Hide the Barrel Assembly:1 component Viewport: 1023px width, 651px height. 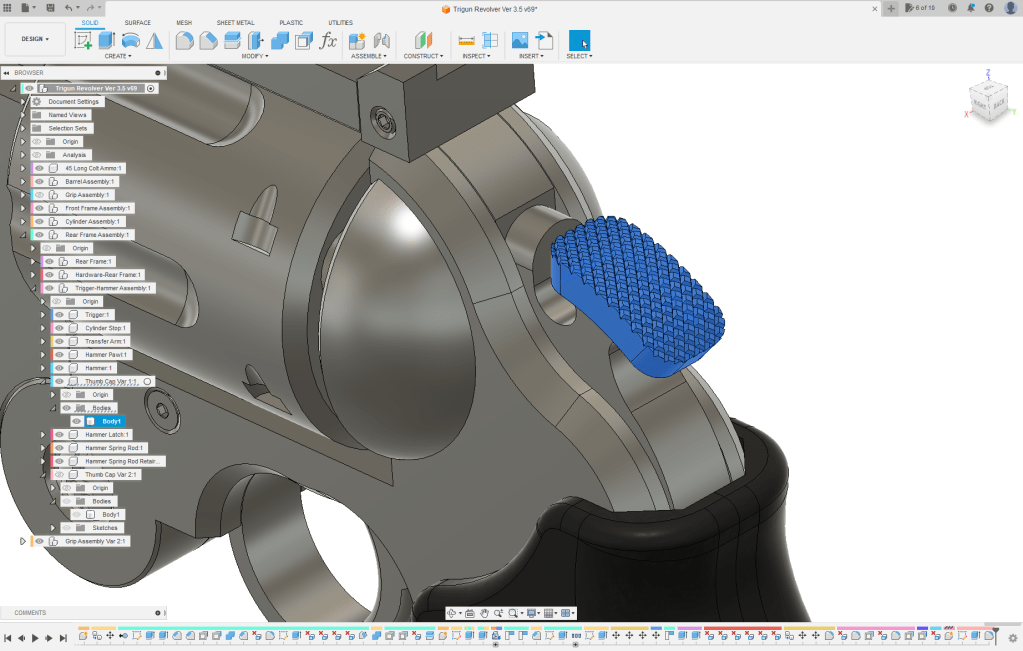click(39, 182)
